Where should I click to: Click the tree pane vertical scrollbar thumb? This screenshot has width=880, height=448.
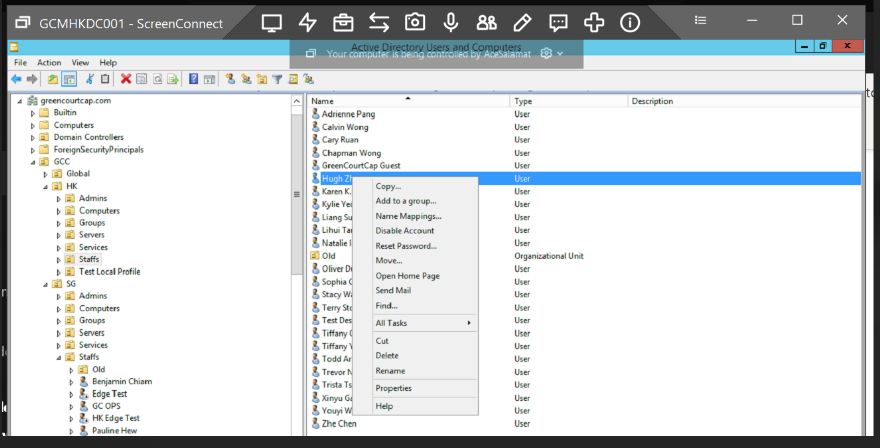point(297,194)
